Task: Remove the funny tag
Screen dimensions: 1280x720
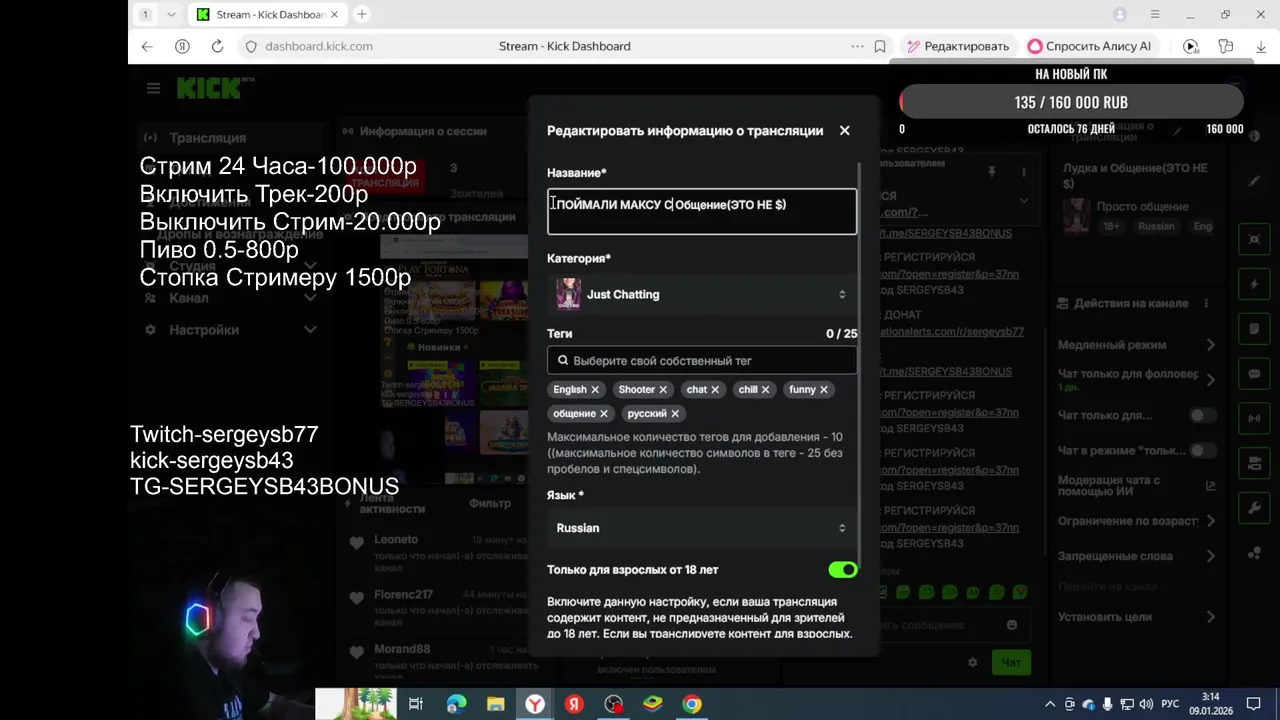Action: click(x=824, y=390)
